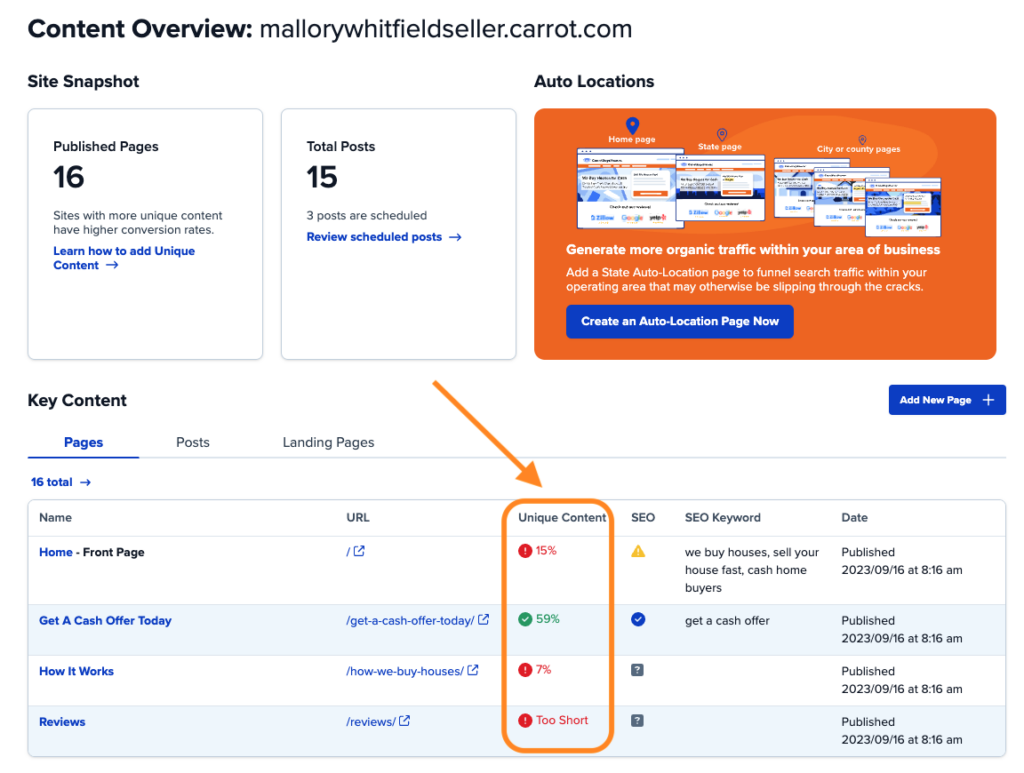Click the Published Pages card count 16
This screenshot has height=773, width=1024.
click(69, 177)
